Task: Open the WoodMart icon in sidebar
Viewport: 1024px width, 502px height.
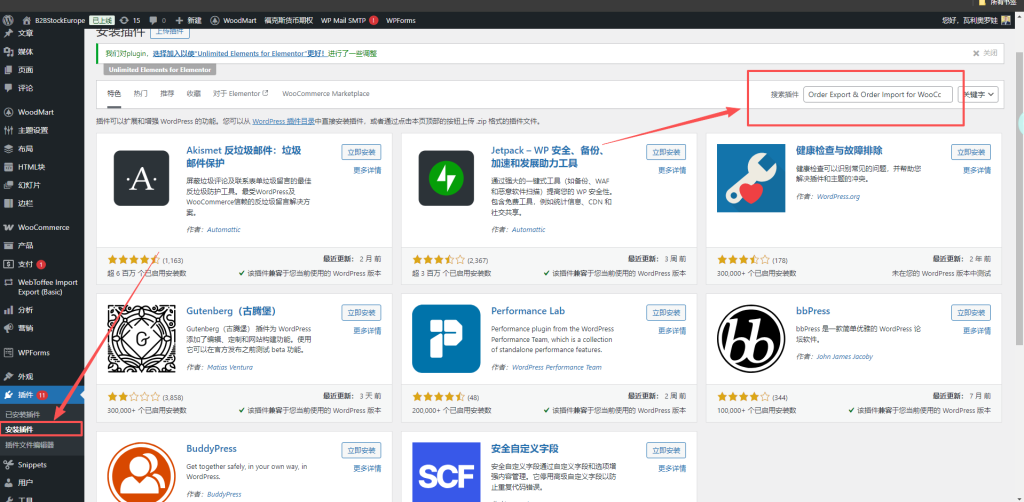Action: click(x=8, y=112)
